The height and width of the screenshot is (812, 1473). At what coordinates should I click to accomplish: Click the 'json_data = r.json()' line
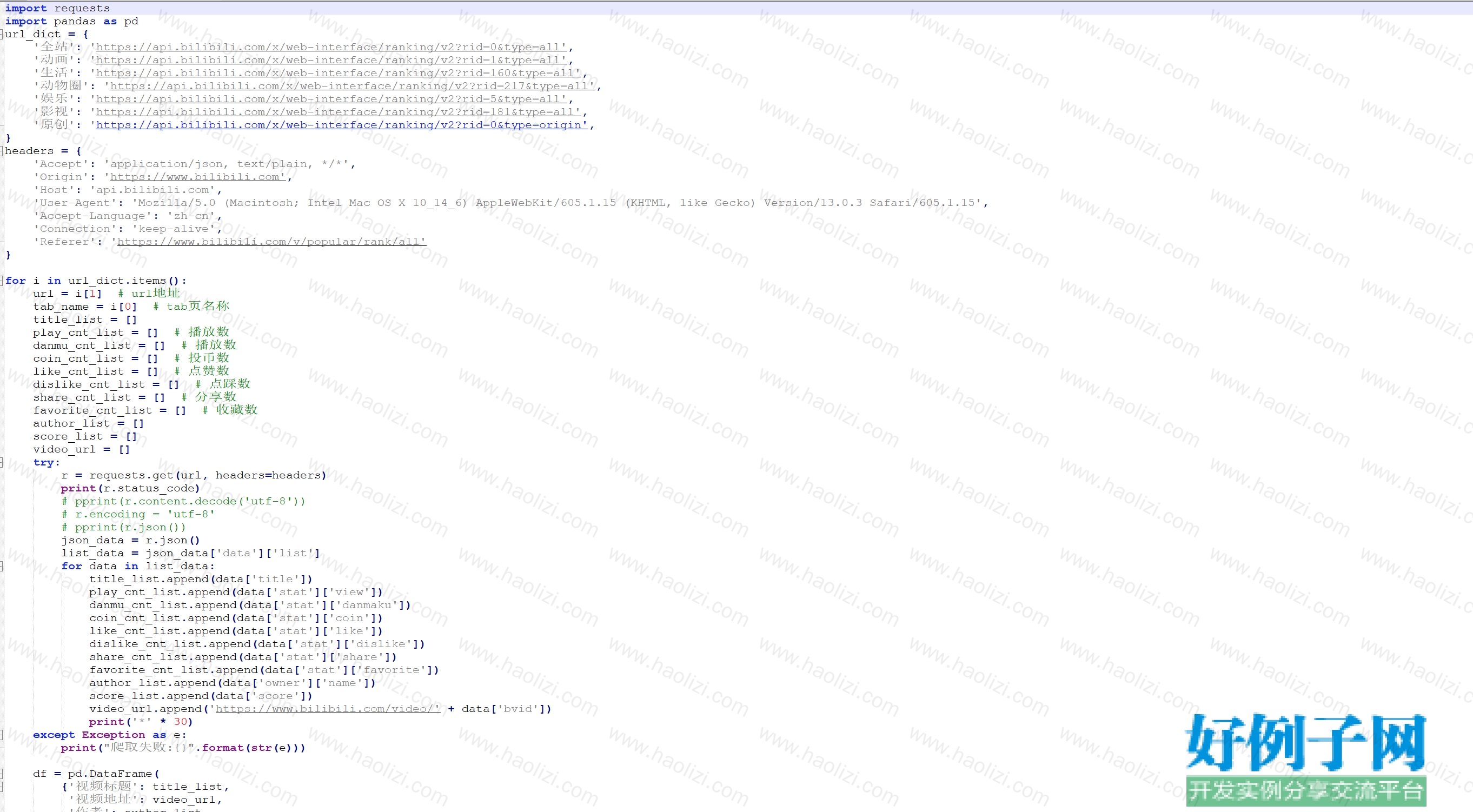pos(130,541)
